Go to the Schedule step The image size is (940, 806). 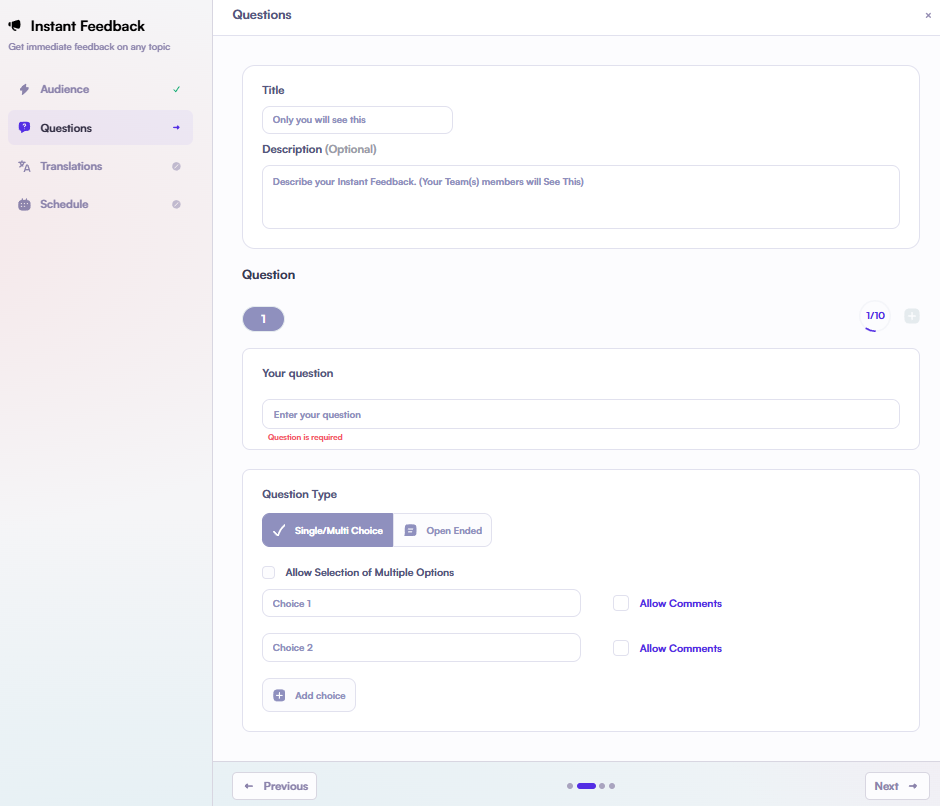[64, 204]
